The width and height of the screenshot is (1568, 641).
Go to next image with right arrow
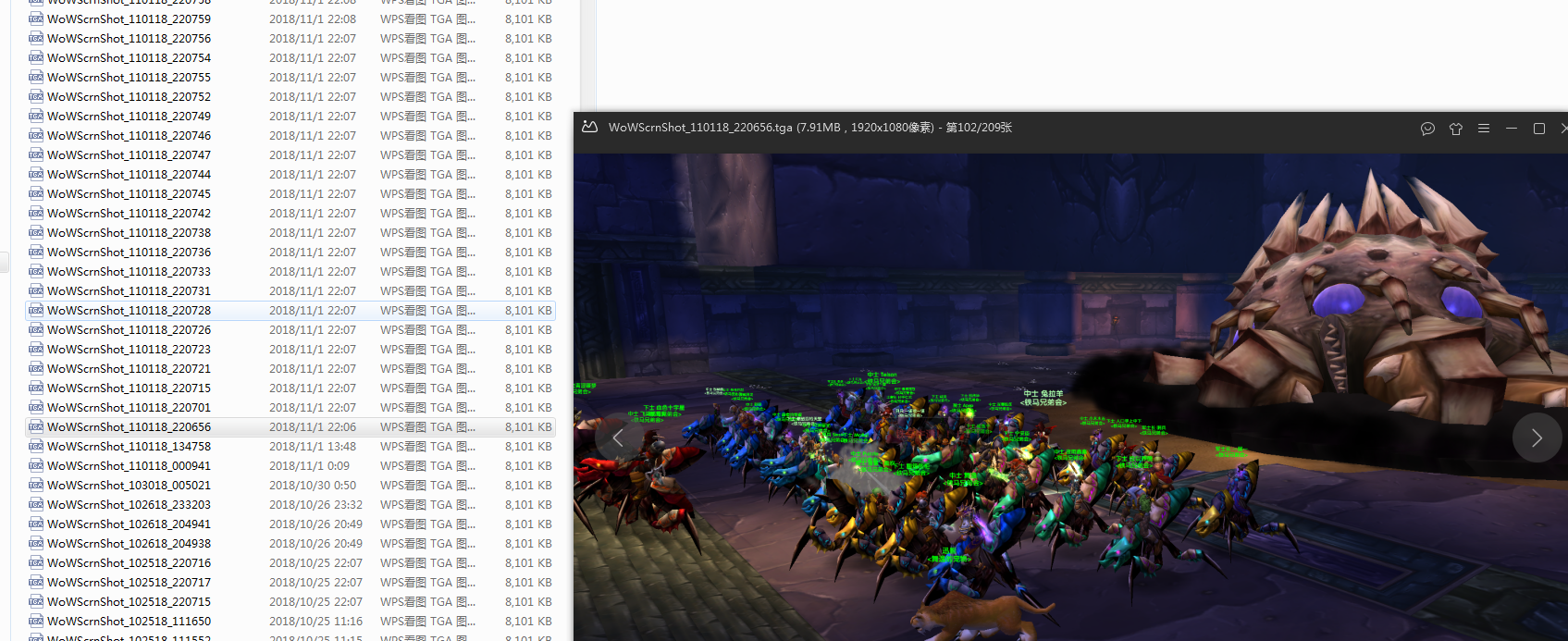pos(1537,438)
